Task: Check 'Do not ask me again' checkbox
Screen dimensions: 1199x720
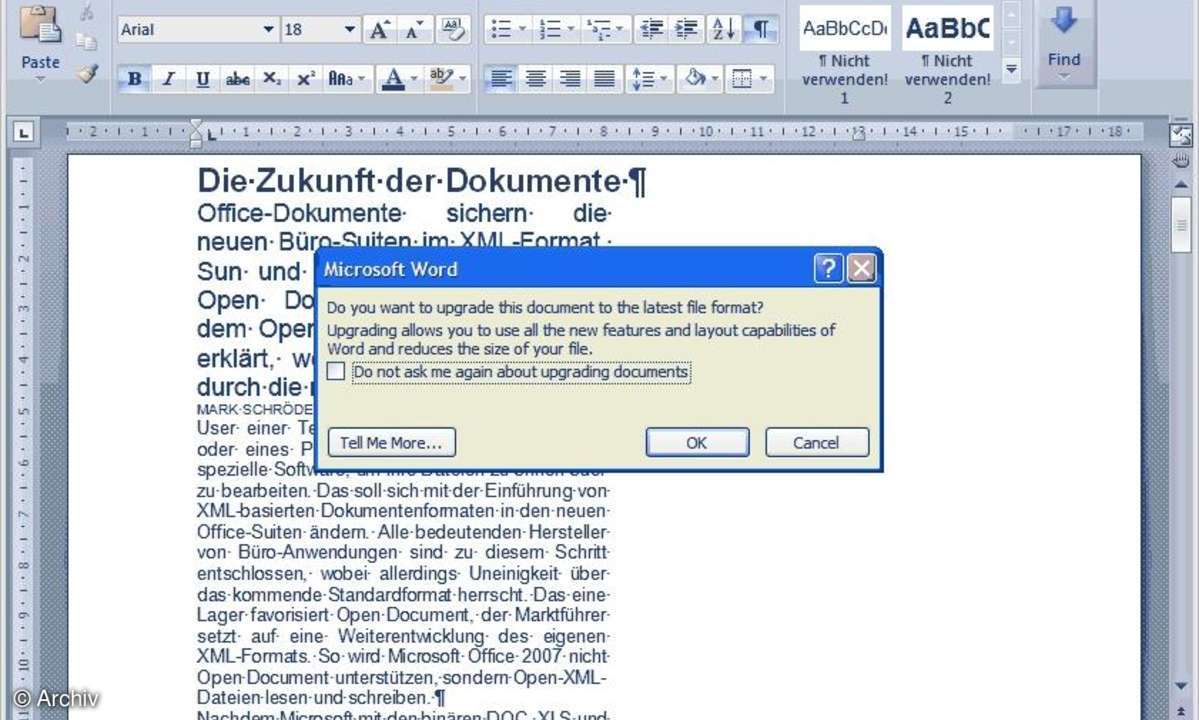Action: (x=336, y=371)
